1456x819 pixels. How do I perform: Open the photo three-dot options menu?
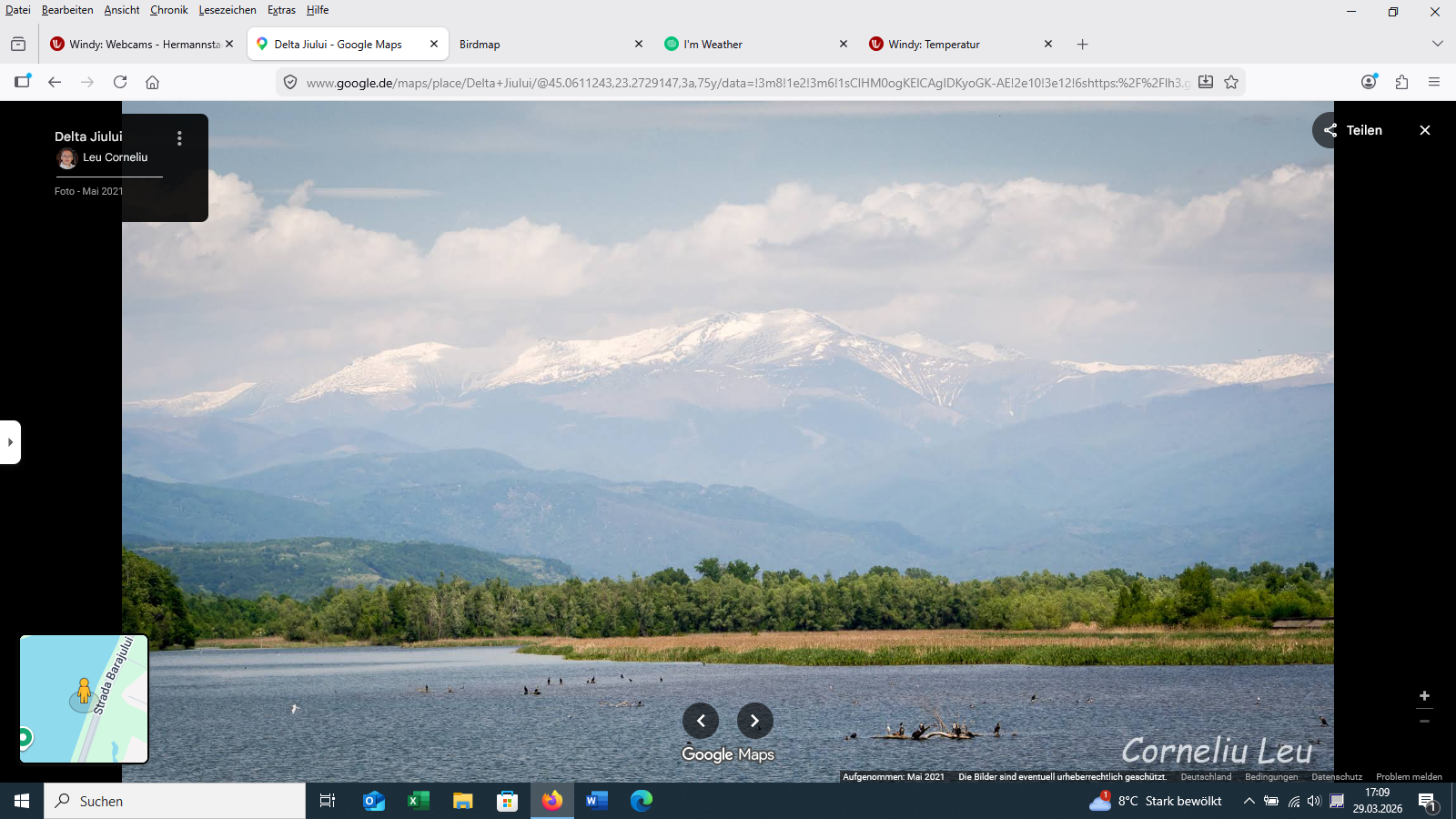point(179,138)
